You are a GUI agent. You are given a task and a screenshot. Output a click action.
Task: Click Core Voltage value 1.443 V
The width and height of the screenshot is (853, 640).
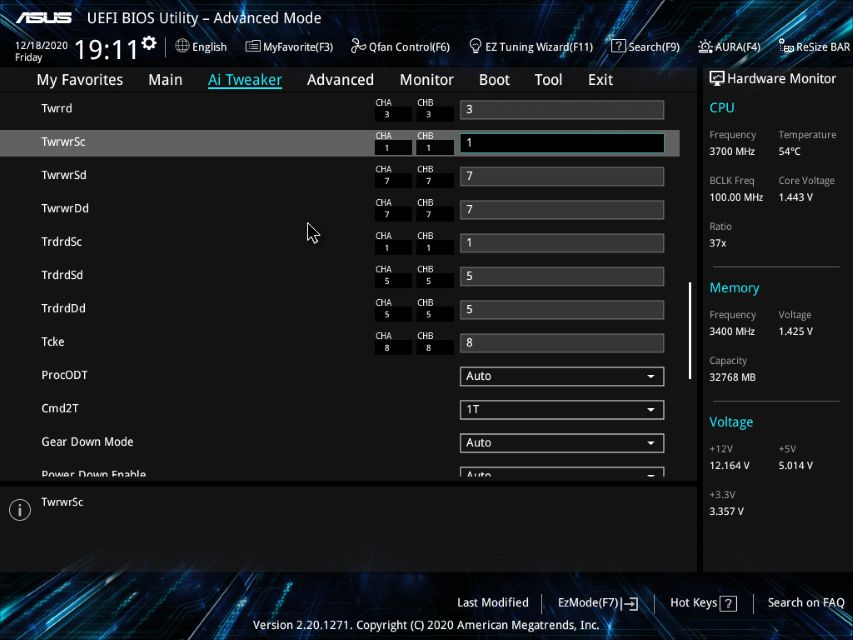click(x=795, y=197)
